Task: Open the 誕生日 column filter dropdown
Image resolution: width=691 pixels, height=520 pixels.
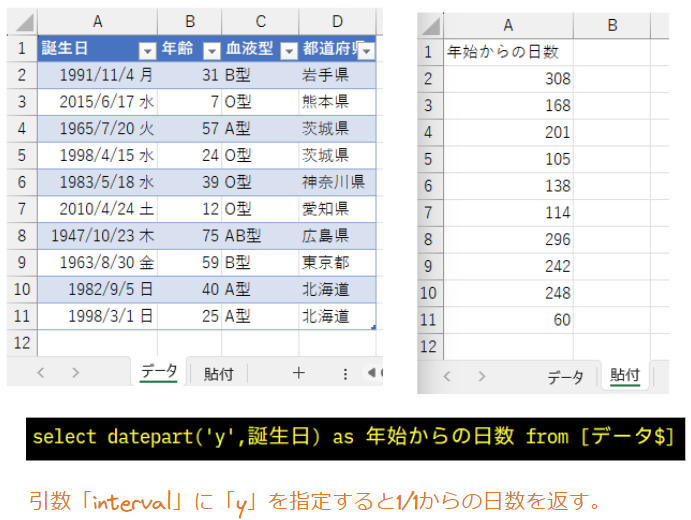Action: (x=147, y=51)
